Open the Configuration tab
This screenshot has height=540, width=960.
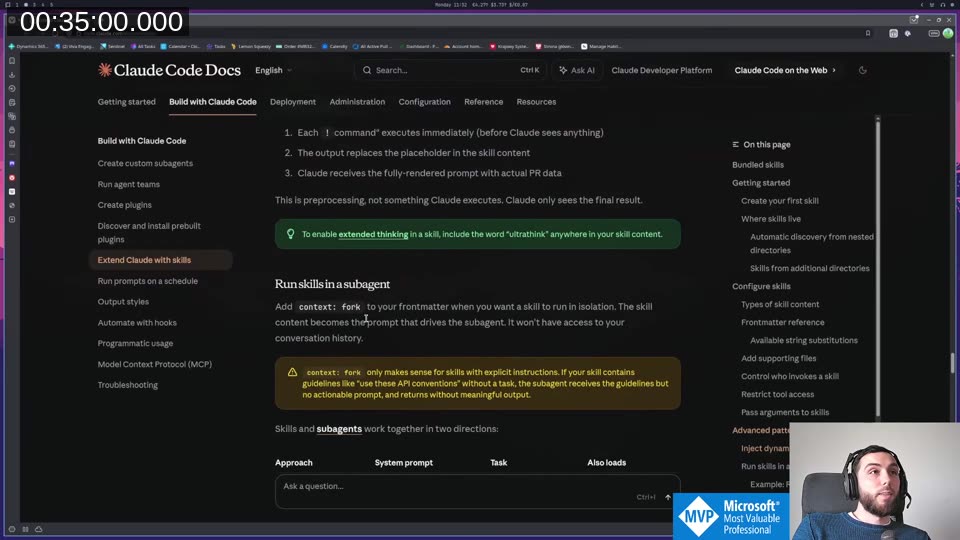coord(424,102)
